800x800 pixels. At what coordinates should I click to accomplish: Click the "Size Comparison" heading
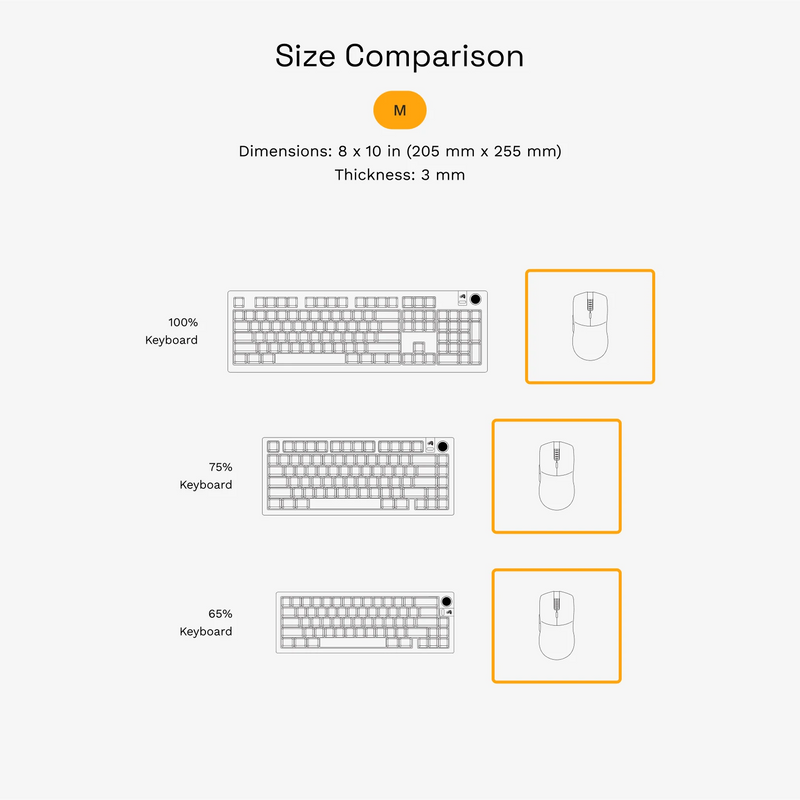tap(400, 56)
